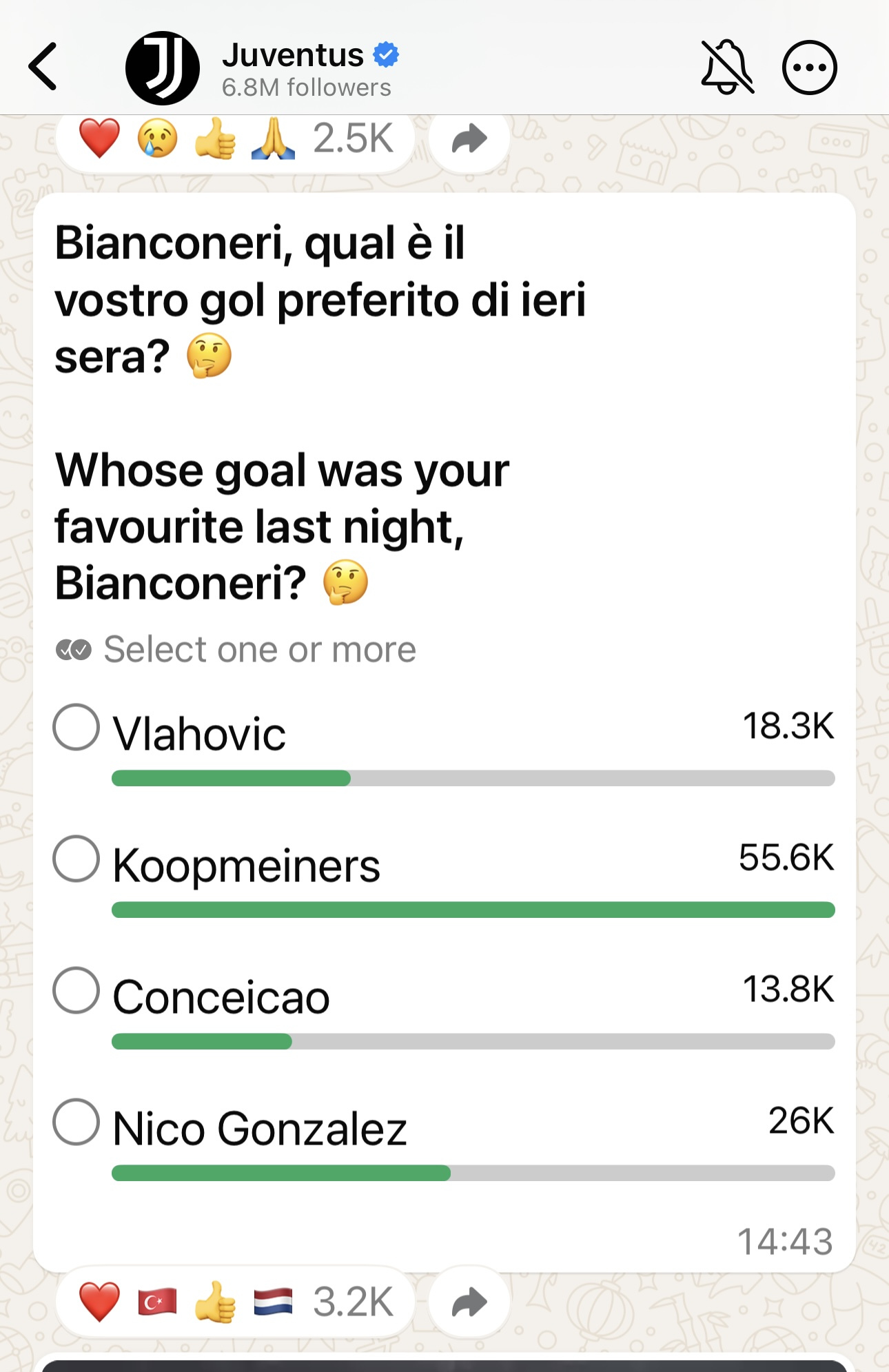Image resolution: width=889 pixels, height=1372 pixels.
Task: Click the forward arrow beside 2.5K reactions
Action: 469,139
